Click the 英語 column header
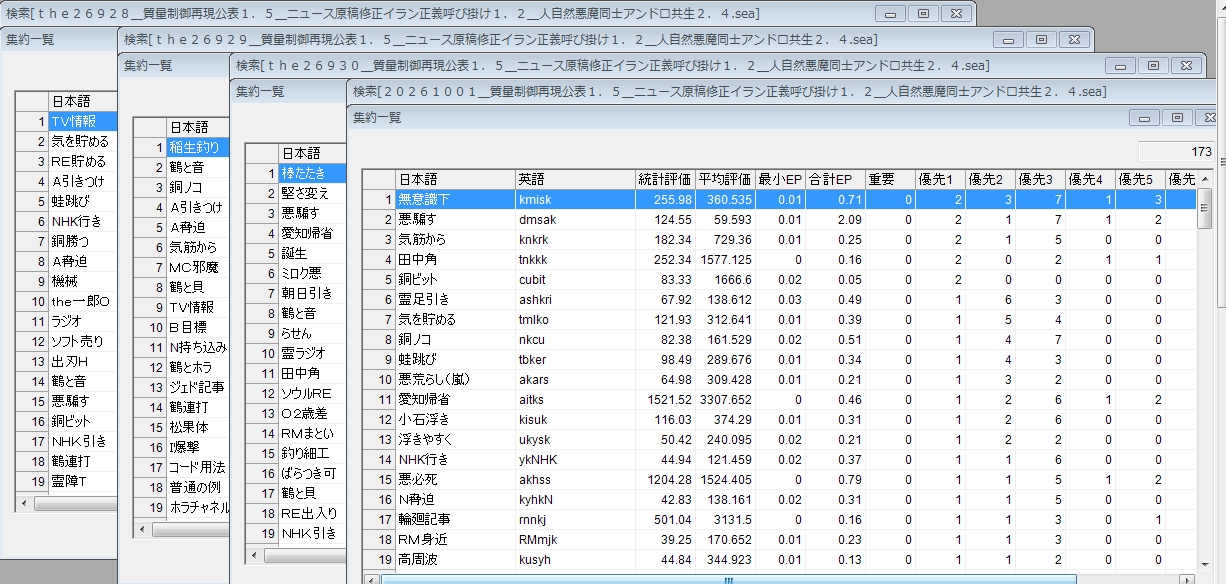 tap(575, 179)
